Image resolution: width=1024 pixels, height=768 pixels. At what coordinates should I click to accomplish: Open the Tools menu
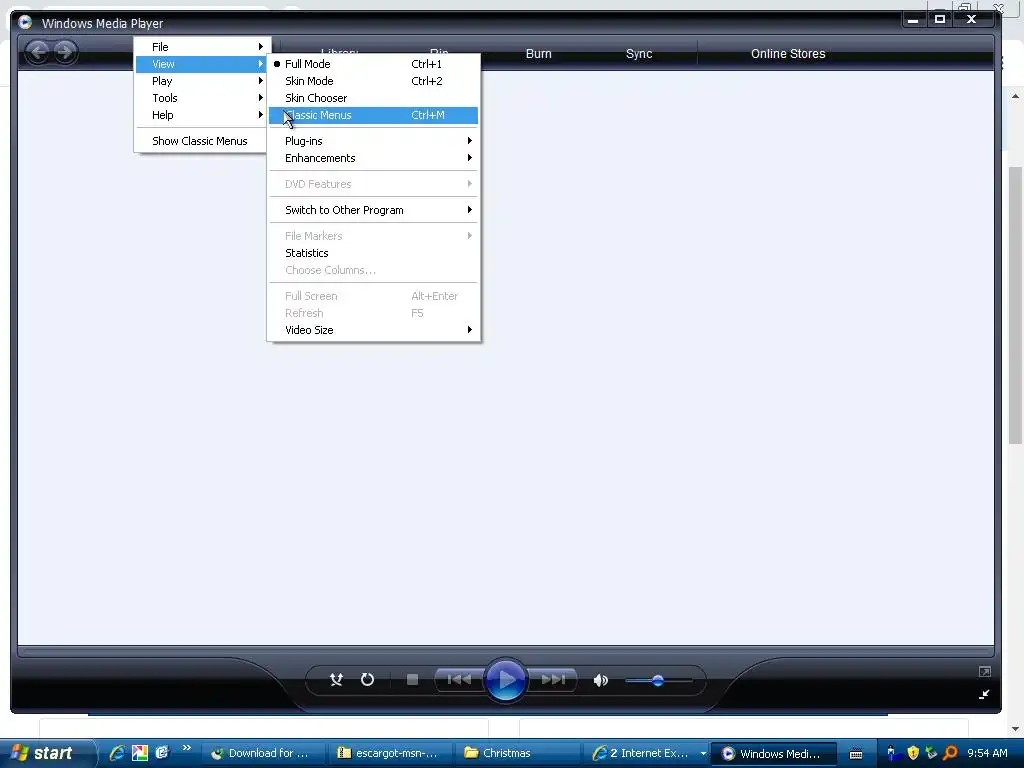point(200,98)
